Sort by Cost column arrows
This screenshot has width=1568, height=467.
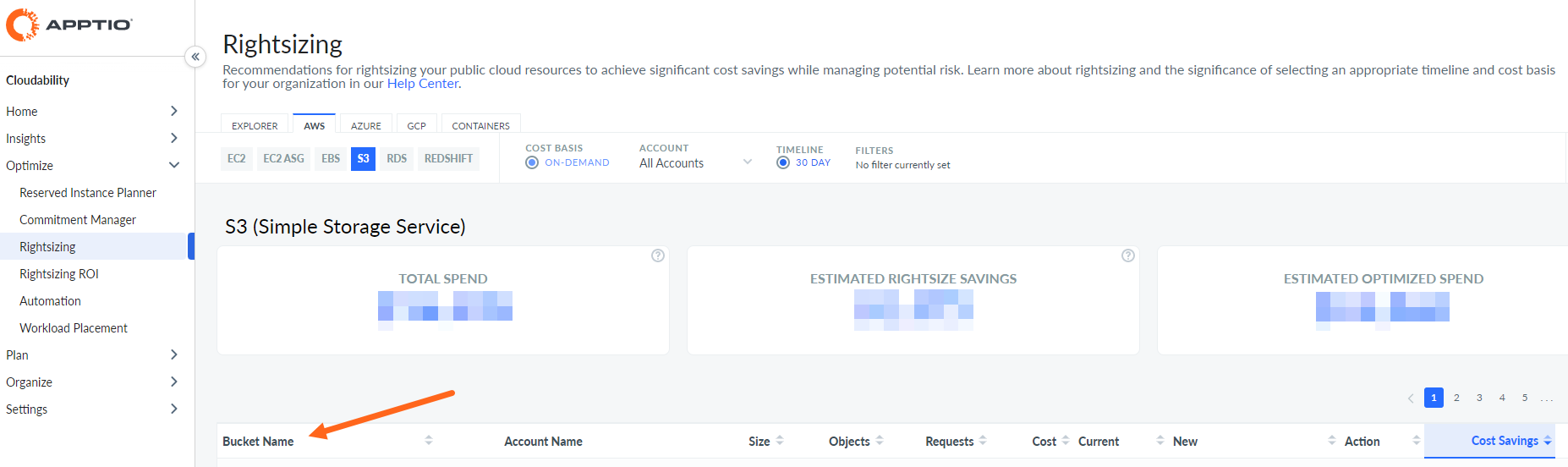coord(1066,440)
